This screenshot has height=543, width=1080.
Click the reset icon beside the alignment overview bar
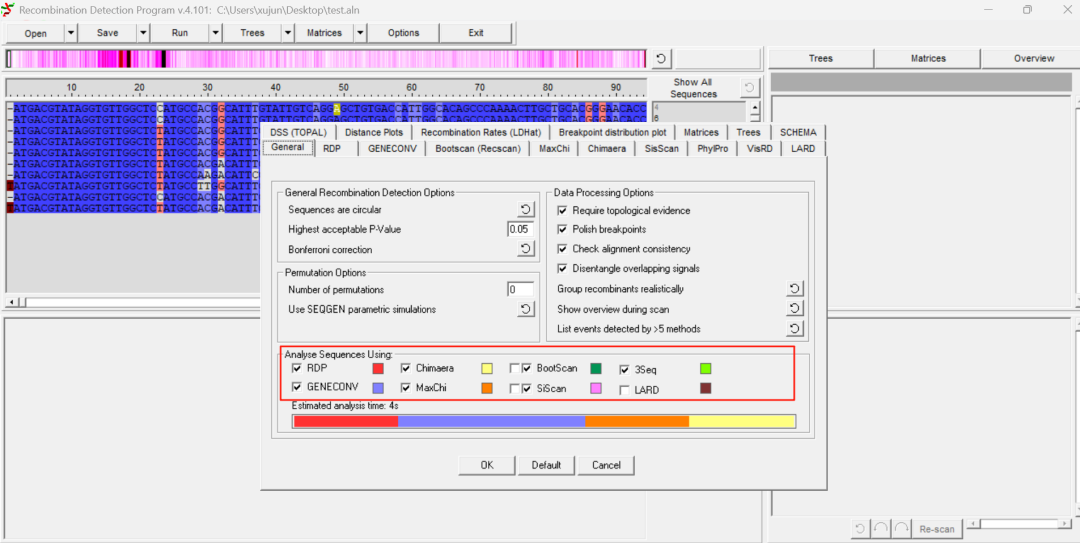pos(661,59)
